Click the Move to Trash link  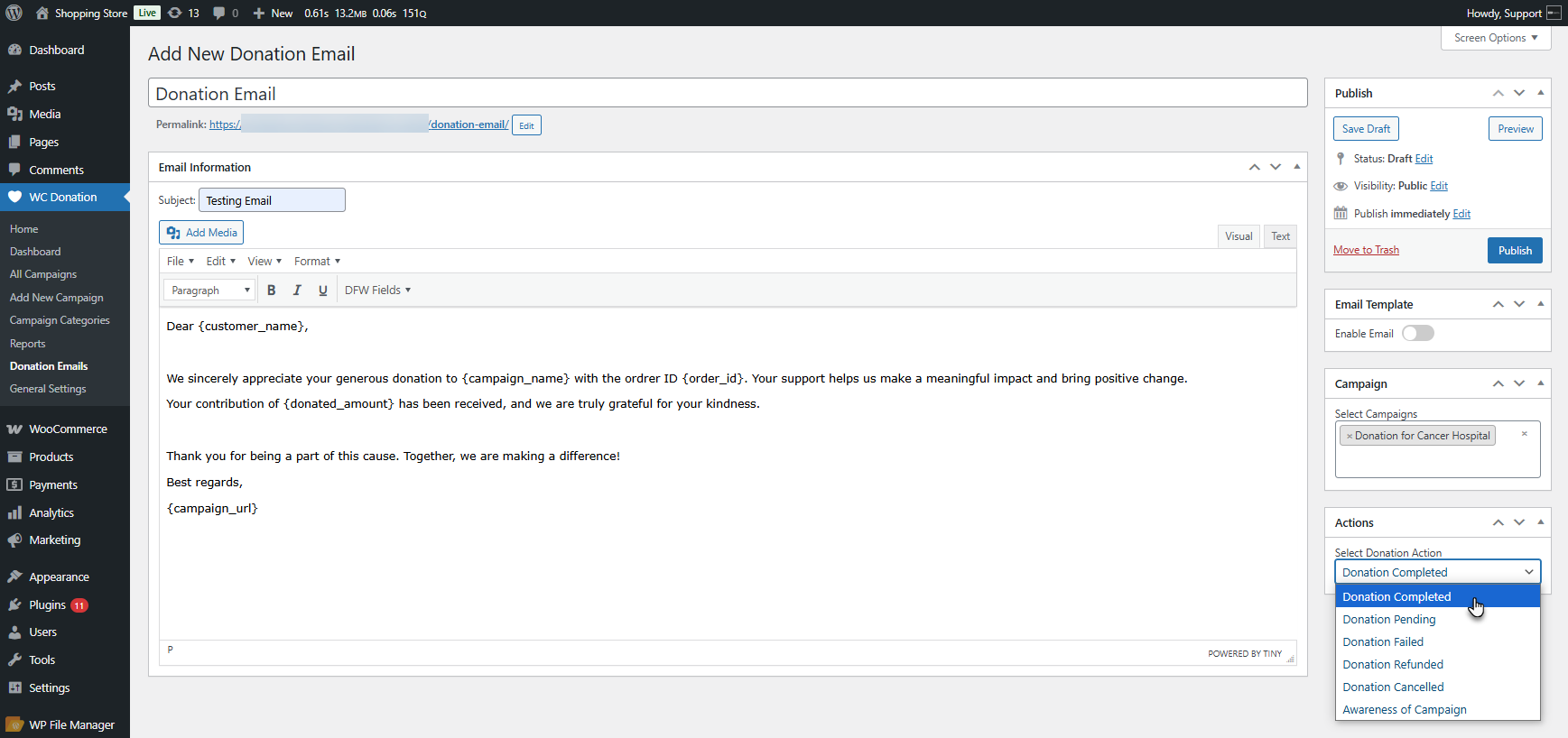(1366, 250)
